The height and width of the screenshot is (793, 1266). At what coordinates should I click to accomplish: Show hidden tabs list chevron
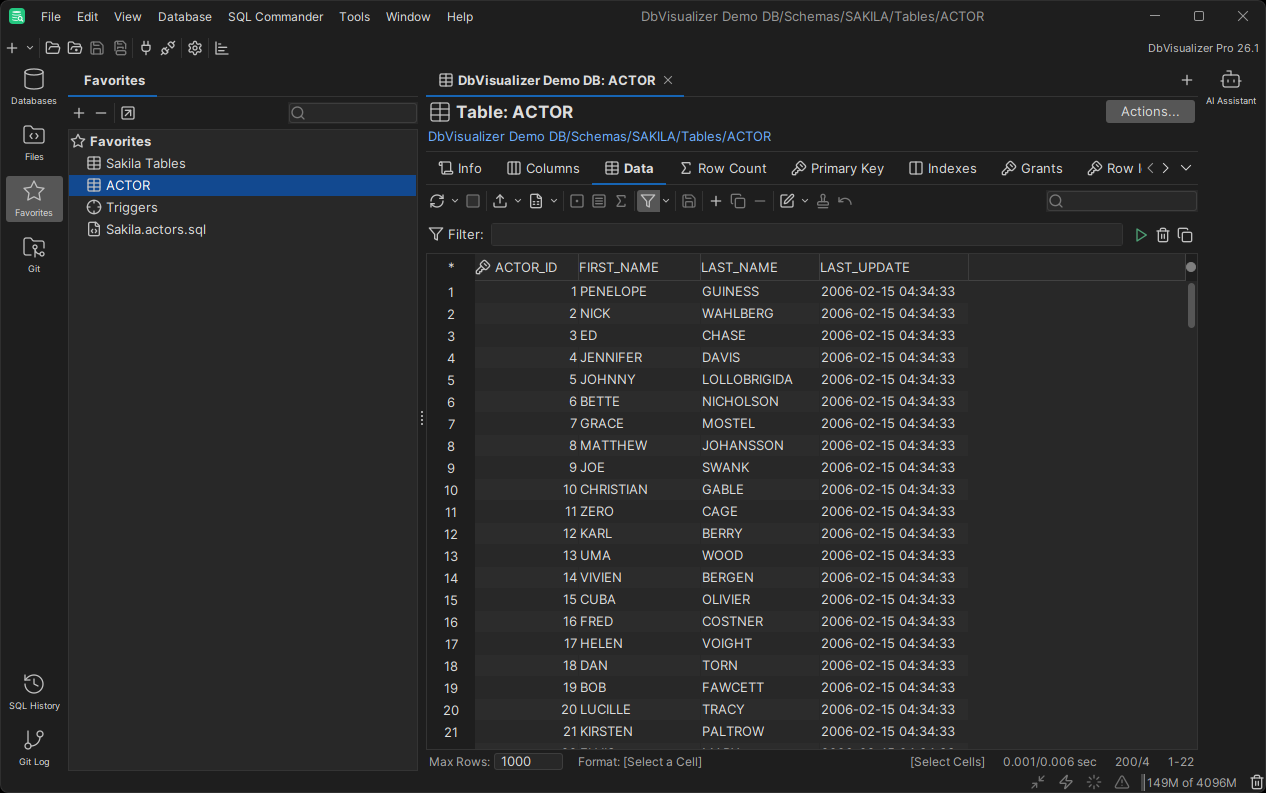point(1186,168)
